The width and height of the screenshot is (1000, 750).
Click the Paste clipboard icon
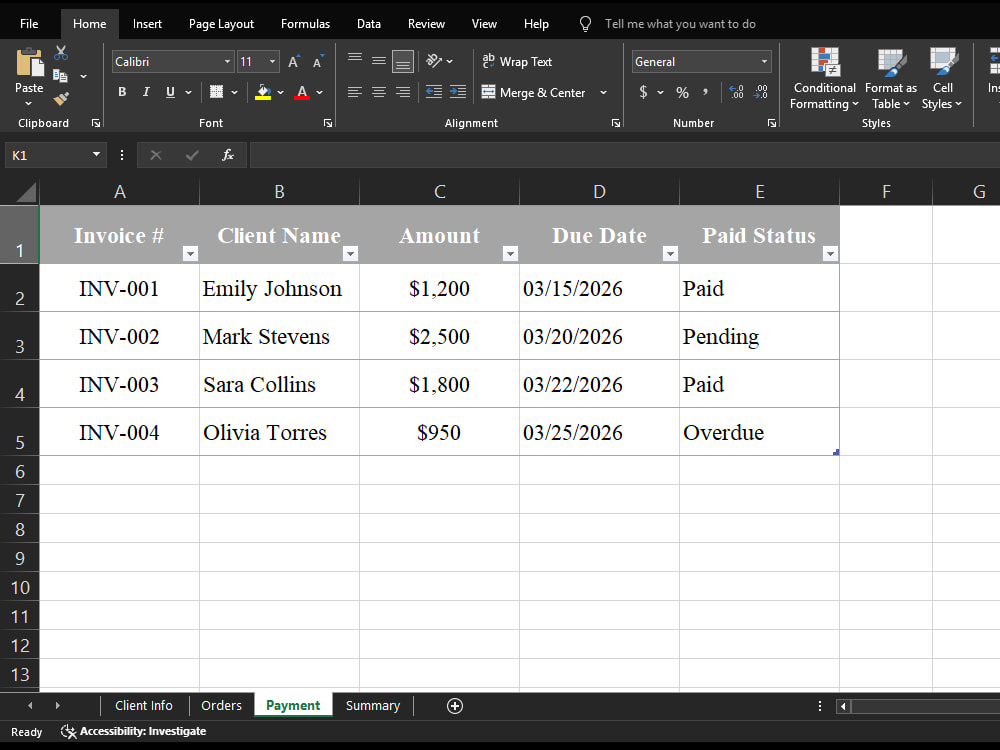point(29,62)
